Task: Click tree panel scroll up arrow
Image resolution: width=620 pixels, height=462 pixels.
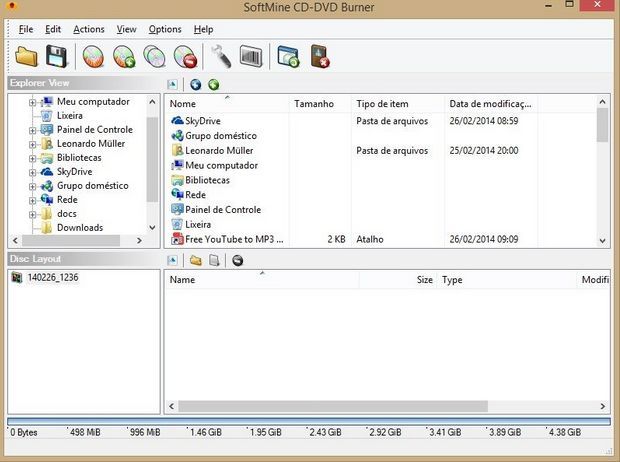Action: [152, 102]
